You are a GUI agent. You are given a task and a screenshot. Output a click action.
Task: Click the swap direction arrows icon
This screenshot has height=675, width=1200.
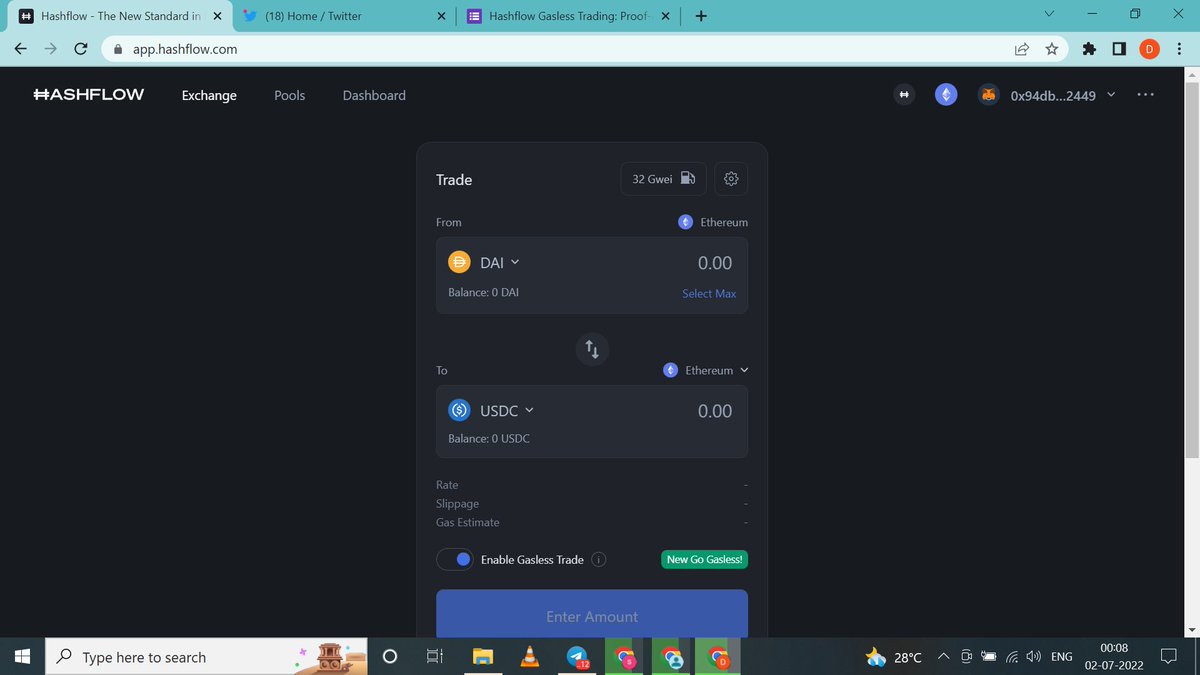[x=592, y=349]
